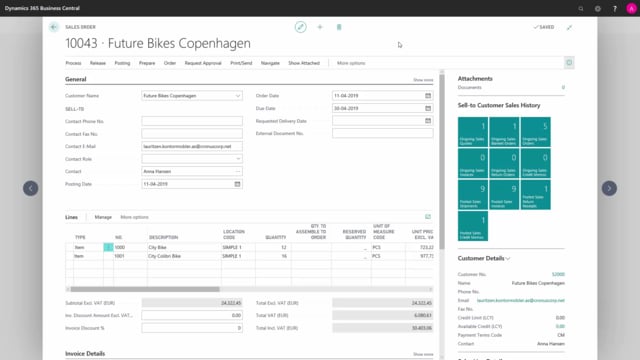Maximize the Lines section icon
Viewport: 640px width, 360px height.
(428, 217)
